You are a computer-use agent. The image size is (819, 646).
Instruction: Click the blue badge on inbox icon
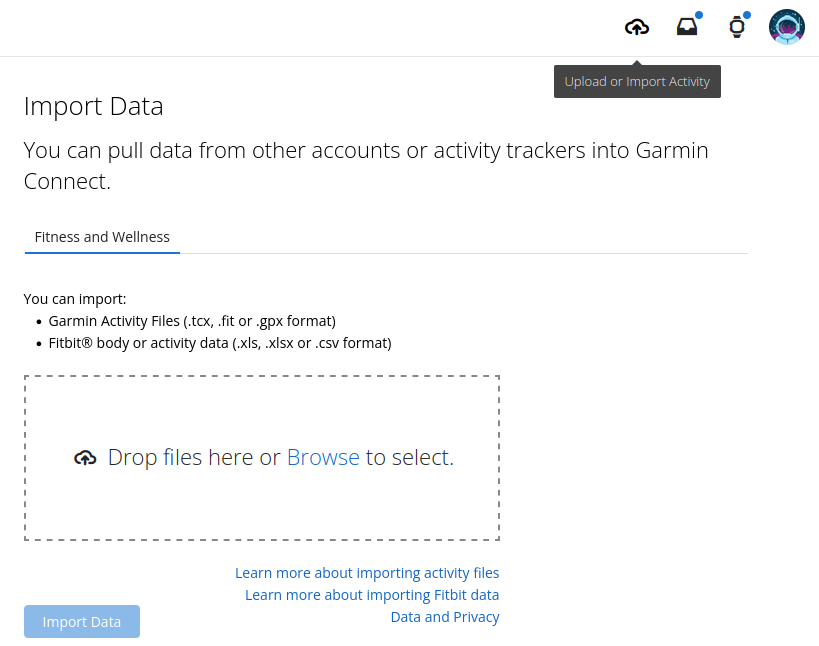698,15
